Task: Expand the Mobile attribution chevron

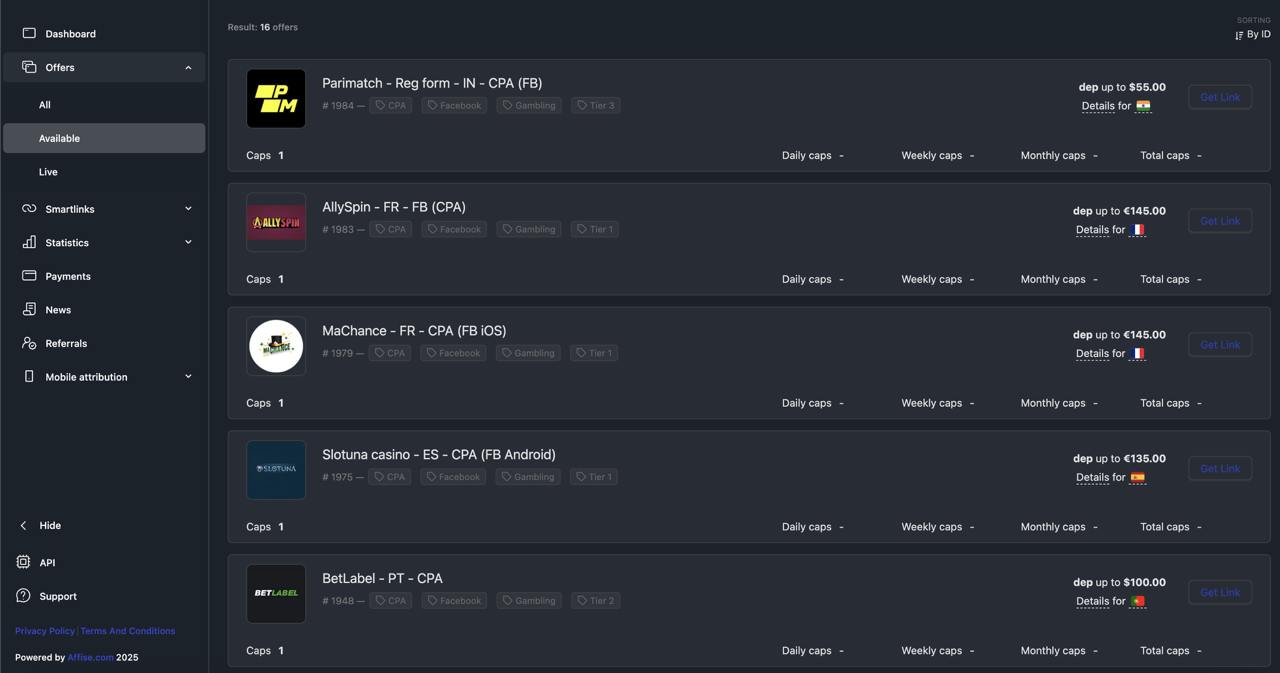Action: pyautogui.click(x=188, y=377)
